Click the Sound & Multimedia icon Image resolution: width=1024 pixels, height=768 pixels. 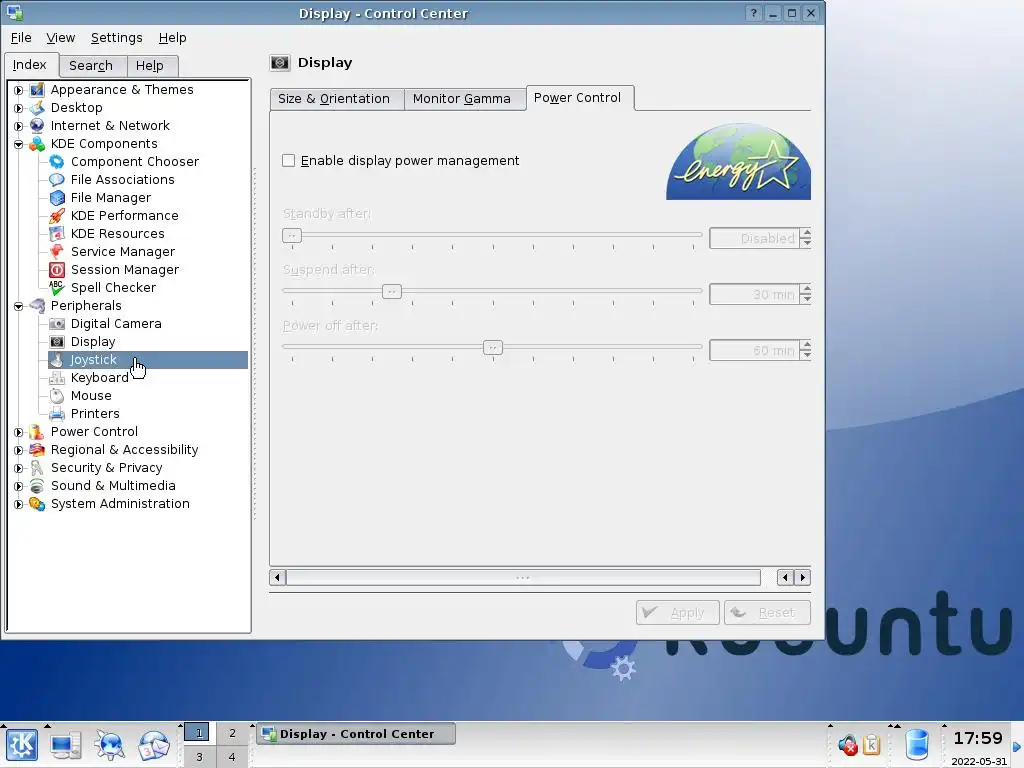[37, 486]
